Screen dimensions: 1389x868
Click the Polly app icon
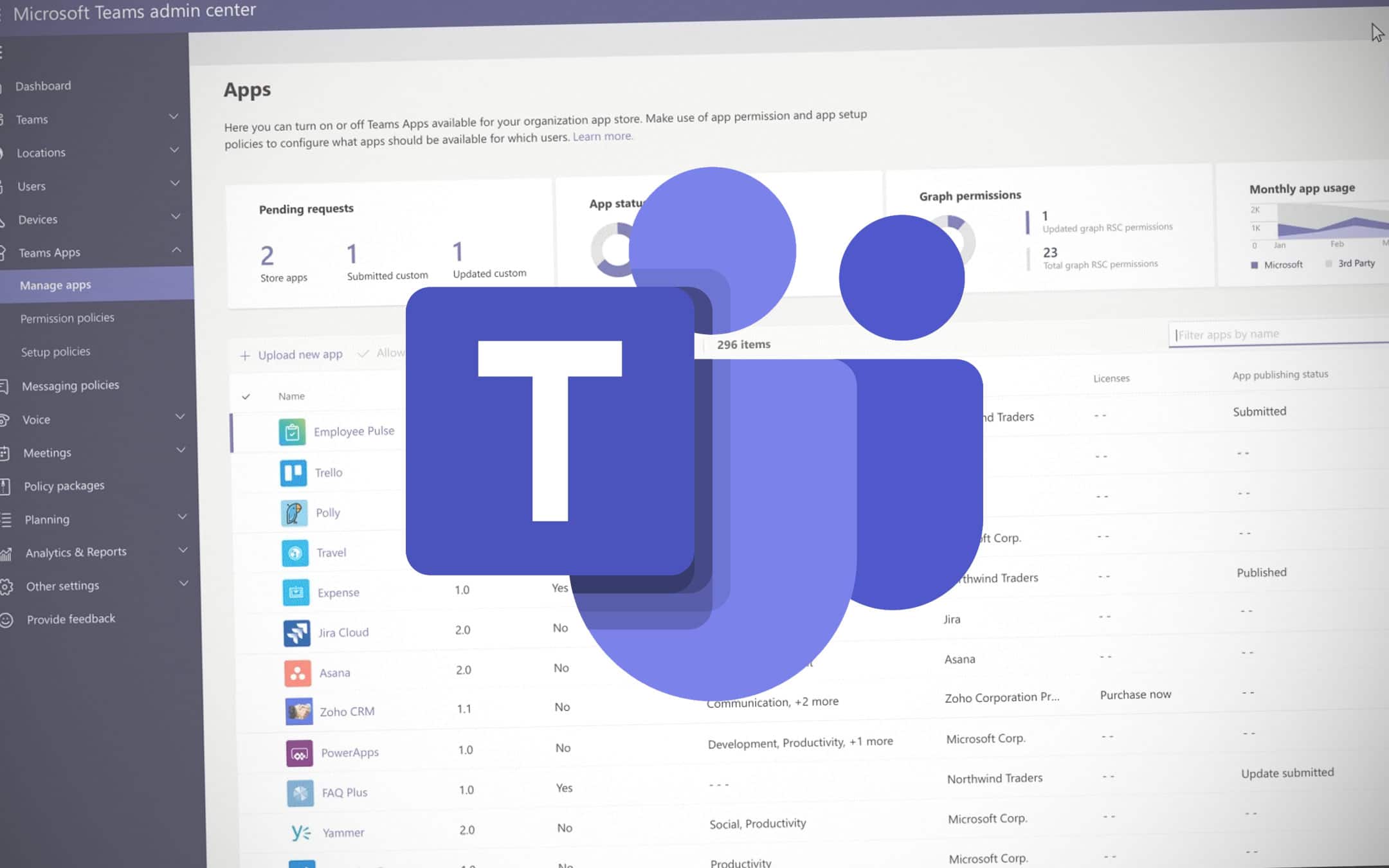[293, 511]
